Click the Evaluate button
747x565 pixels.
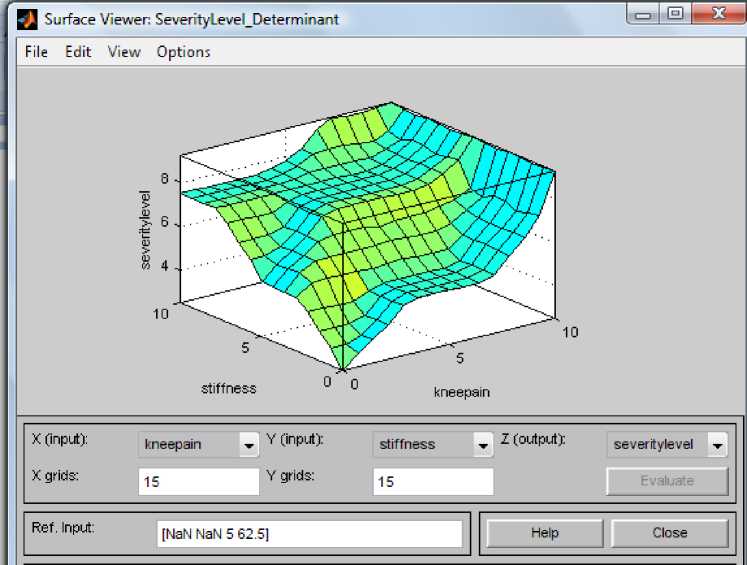tap(667, 481)
